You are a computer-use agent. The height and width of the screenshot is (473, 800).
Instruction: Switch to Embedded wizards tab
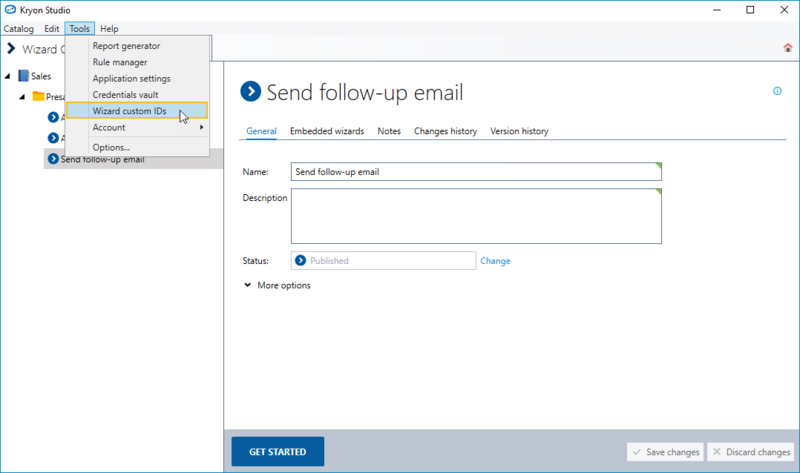coord(327,131)
